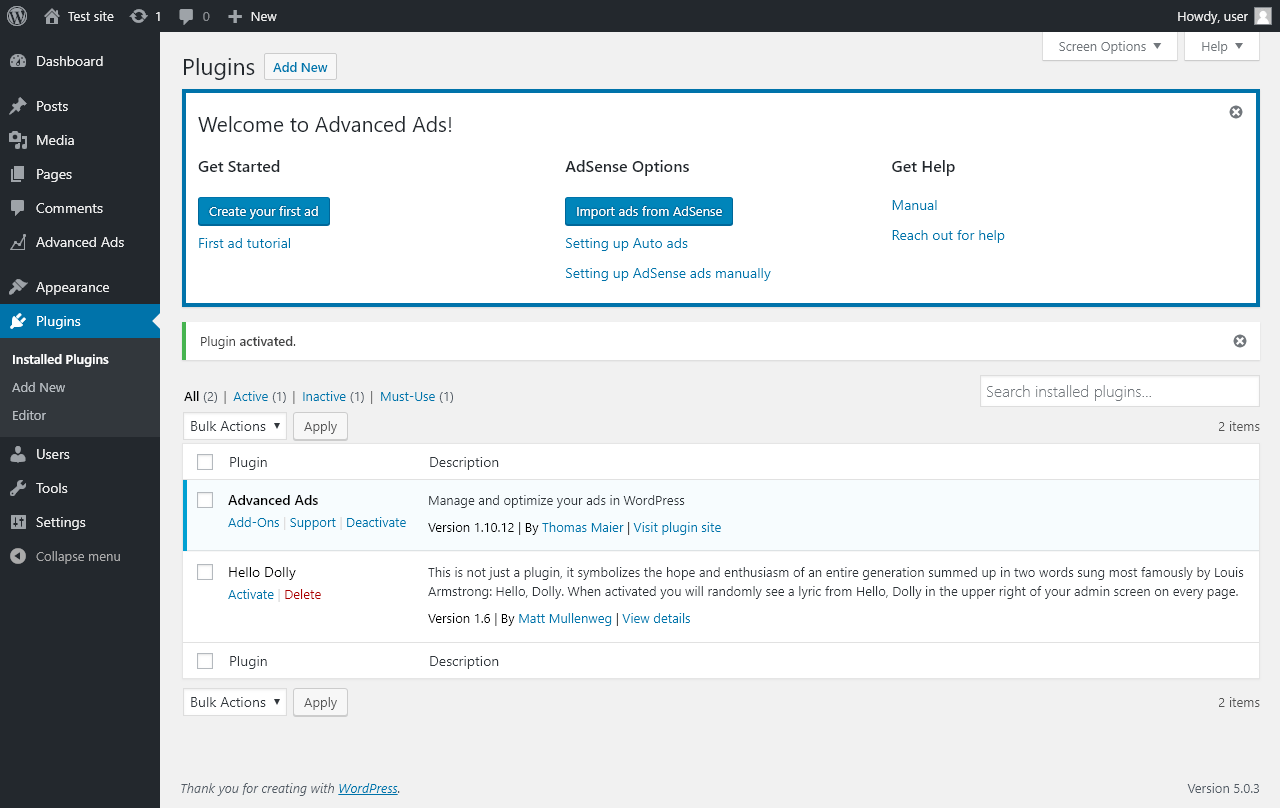Open the Thomas Maier author link

pos(582,527)
